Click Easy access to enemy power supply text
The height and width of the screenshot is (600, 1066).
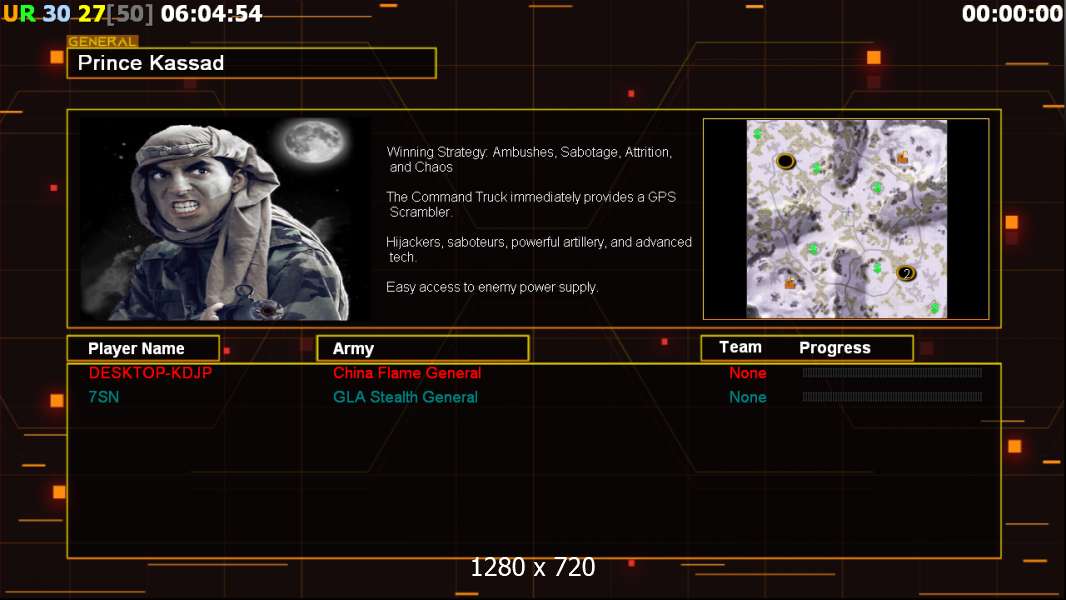[x=492, y=287]
